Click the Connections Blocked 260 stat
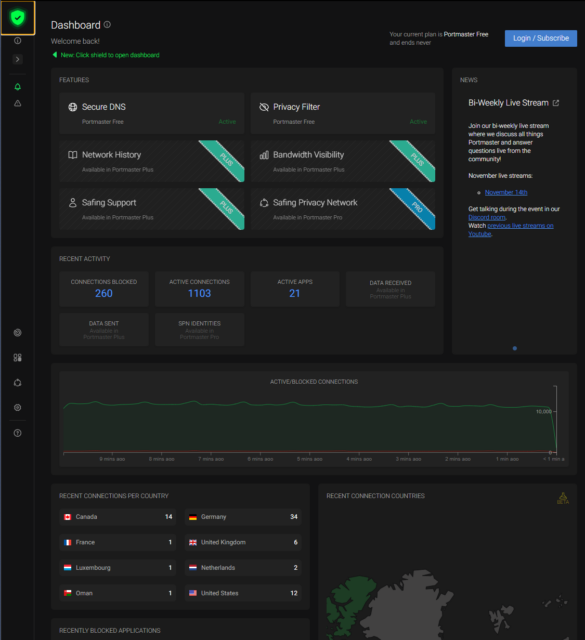This screenshot has height=640, width=585. pyautogui.click(x=104, y=289)
